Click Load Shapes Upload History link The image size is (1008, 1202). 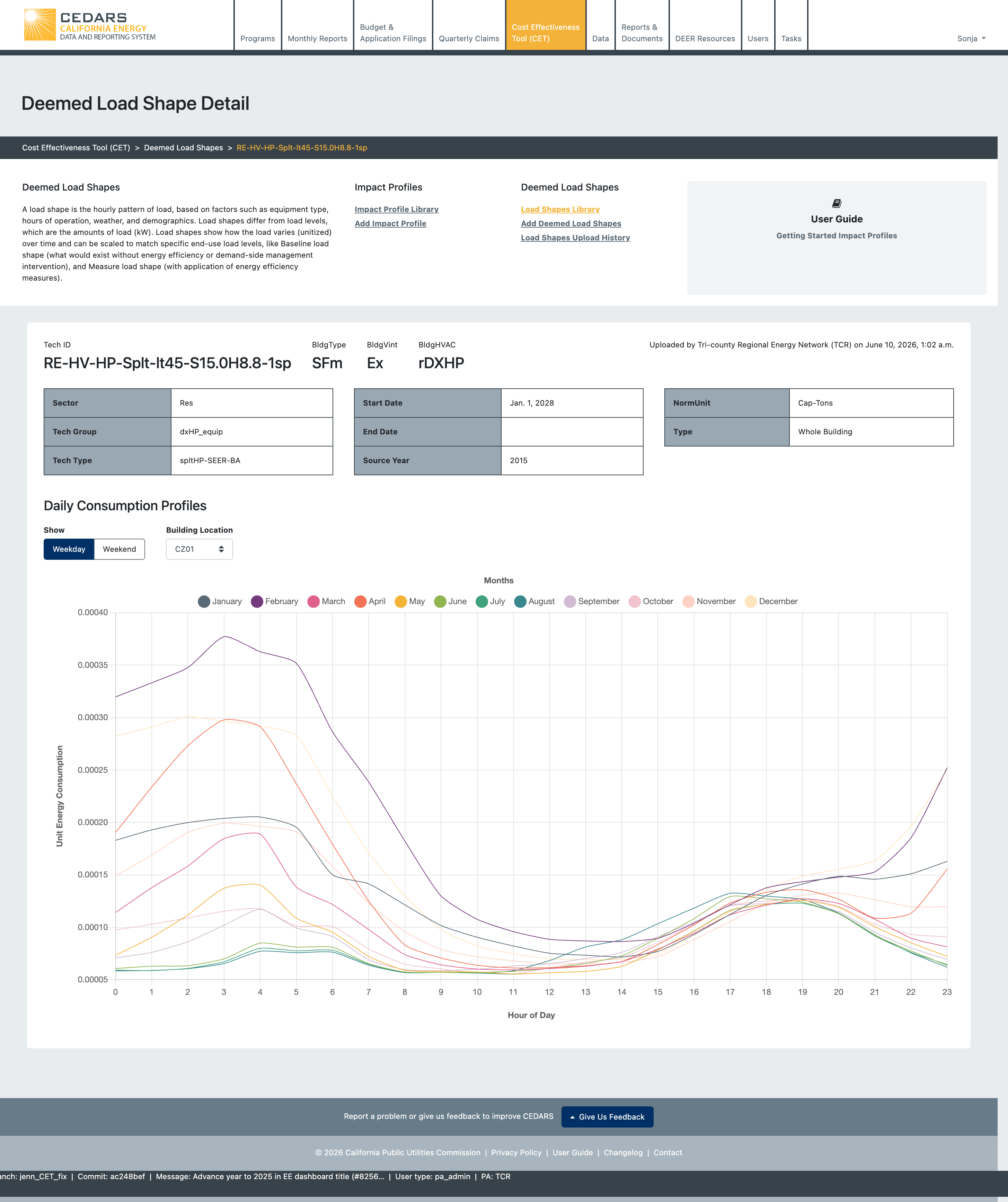coord(575,238)
